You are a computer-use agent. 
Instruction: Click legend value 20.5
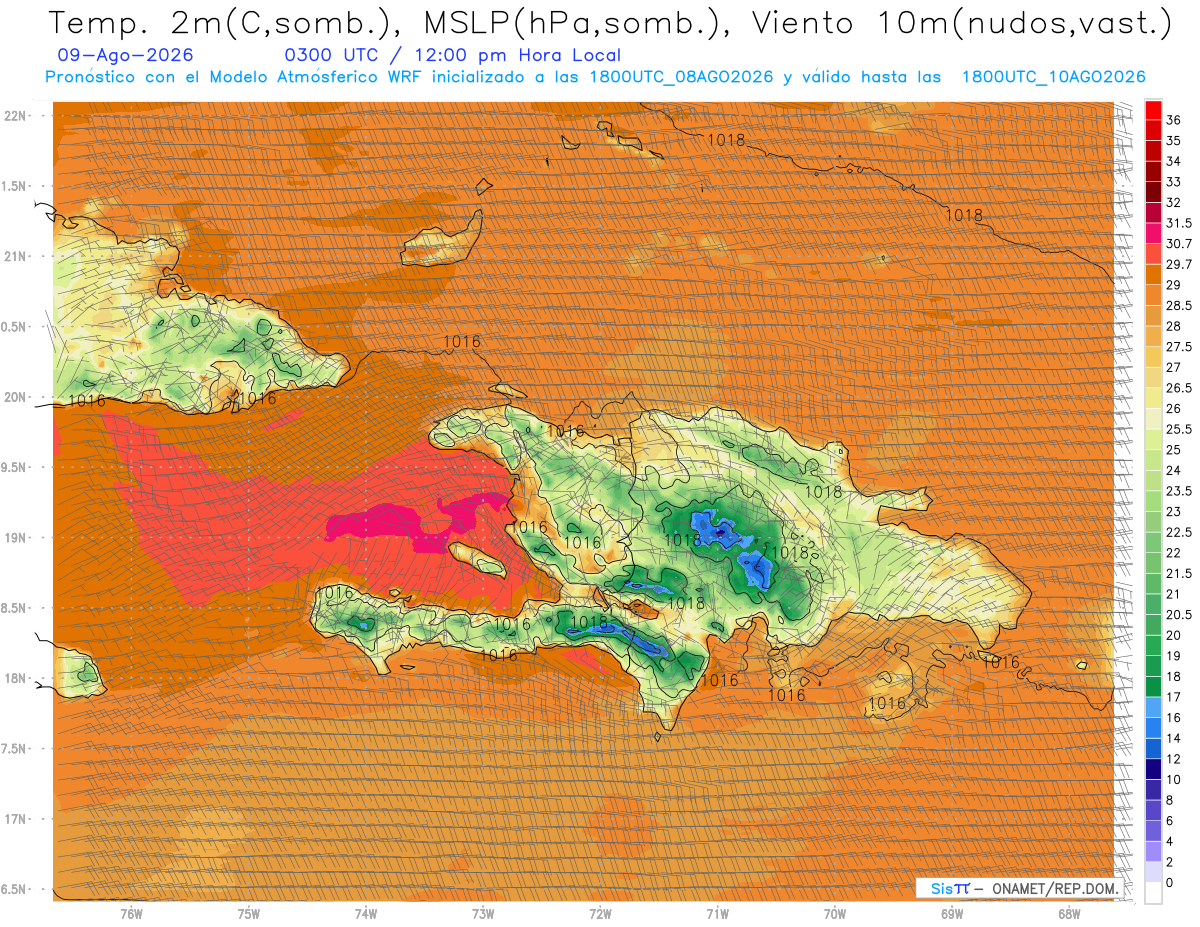tap(1178, 615)
